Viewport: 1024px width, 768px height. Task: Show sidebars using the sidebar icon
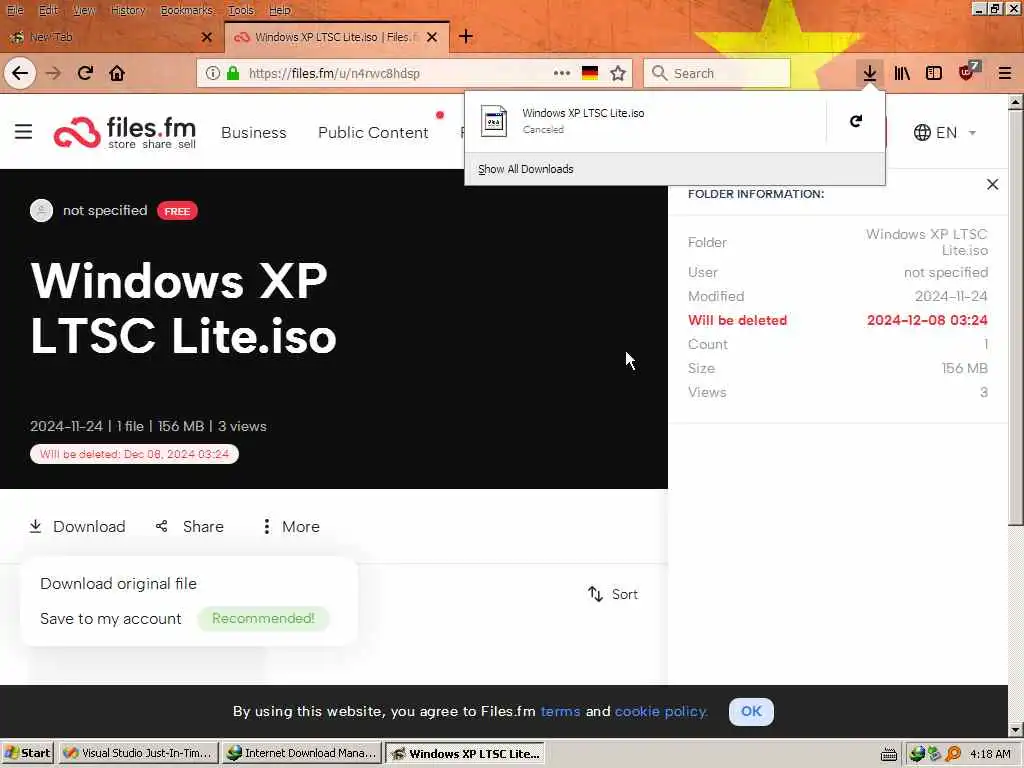934,73
